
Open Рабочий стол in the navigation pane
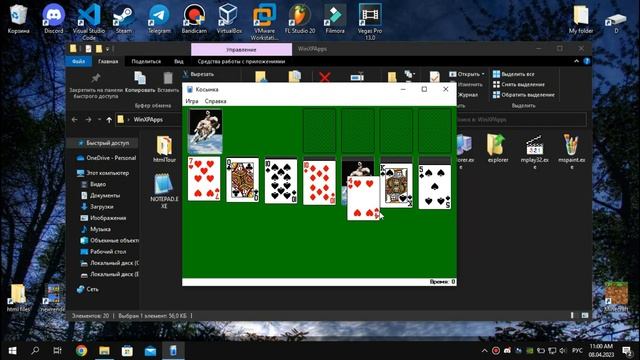pos(103,251)
